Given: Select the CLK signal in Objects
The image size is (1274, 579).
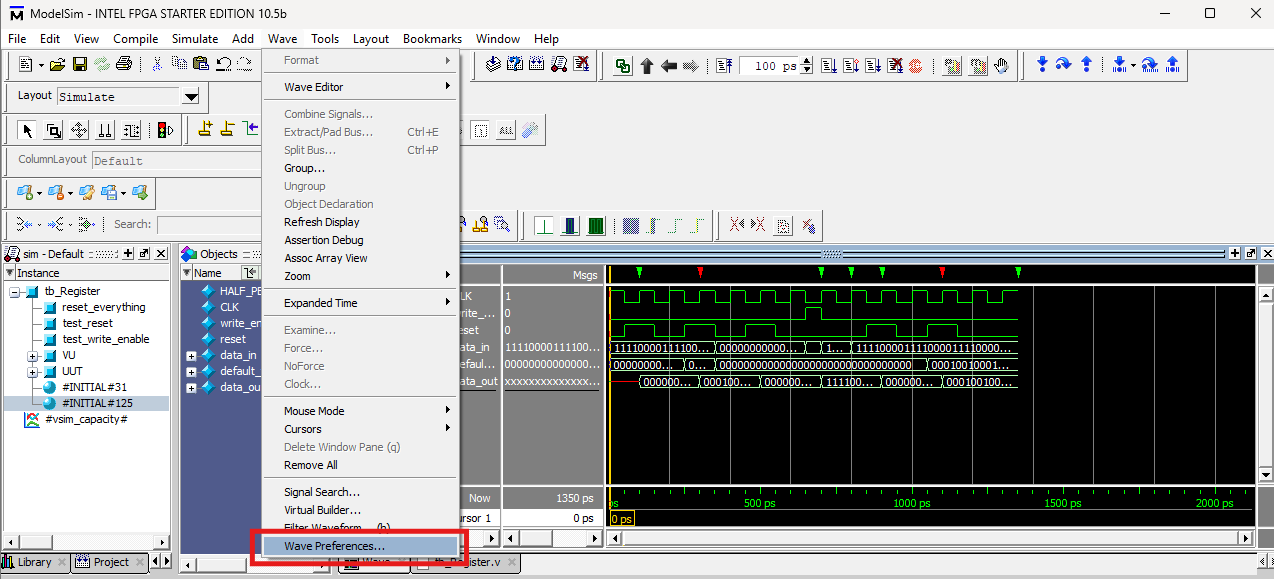Looking at the screenshot, I should click(x=230, y=307).
